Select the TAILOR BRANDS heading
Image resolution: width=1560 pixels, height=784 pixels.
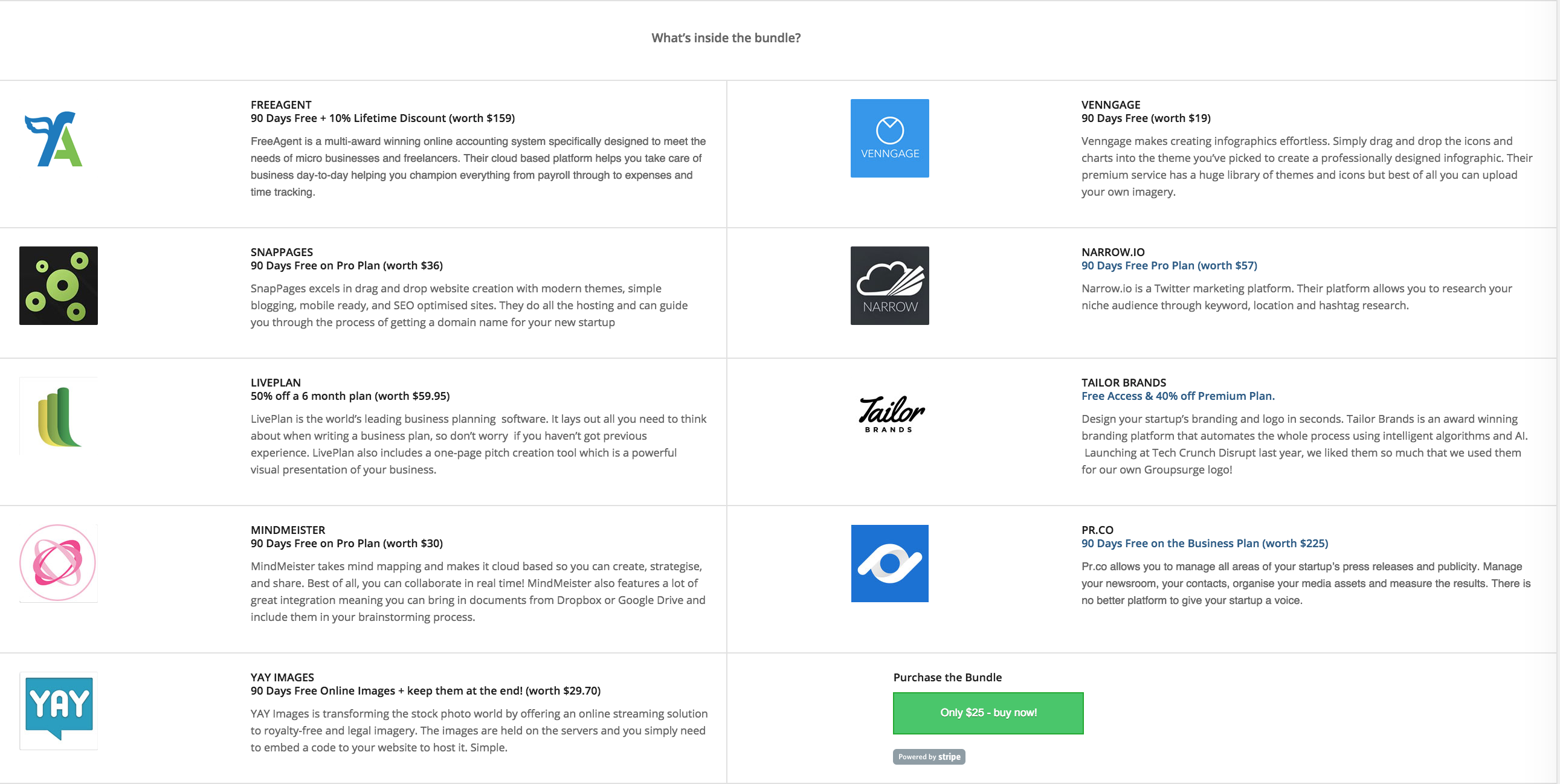[1123, 382]
